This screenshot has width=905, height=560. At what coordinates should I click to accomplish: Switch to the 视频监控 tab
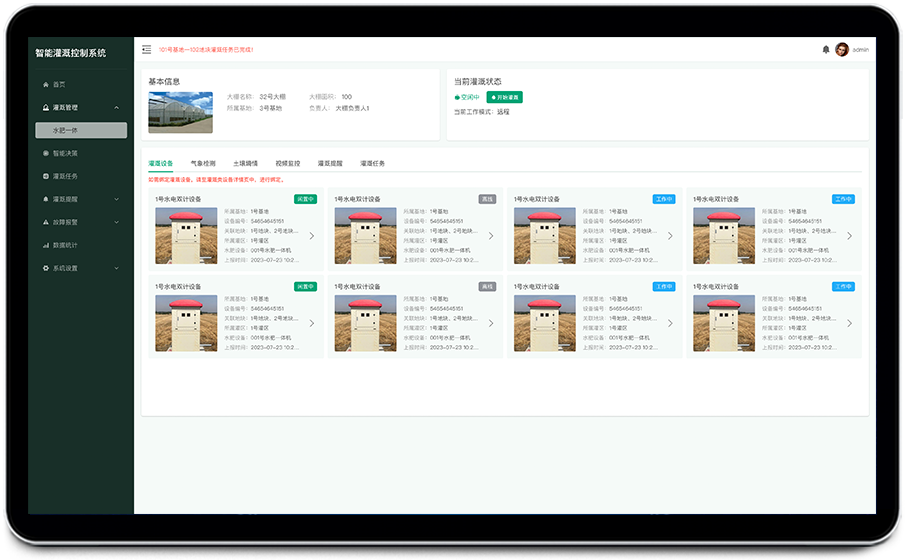click(x=287, y=163)
